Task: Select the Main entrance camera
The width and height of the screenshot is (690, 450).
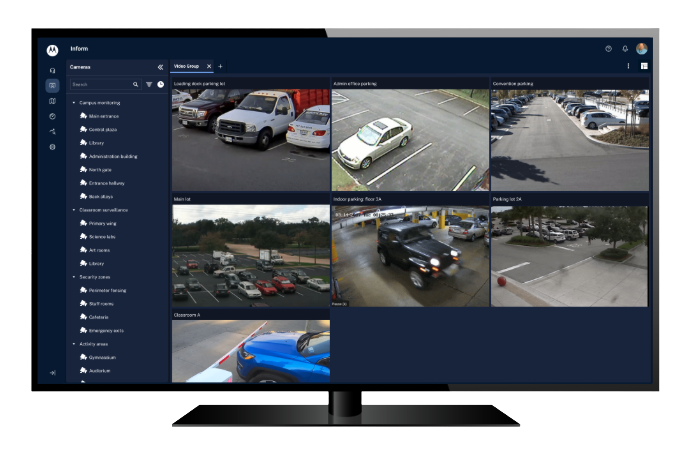Action: (101, 116)
